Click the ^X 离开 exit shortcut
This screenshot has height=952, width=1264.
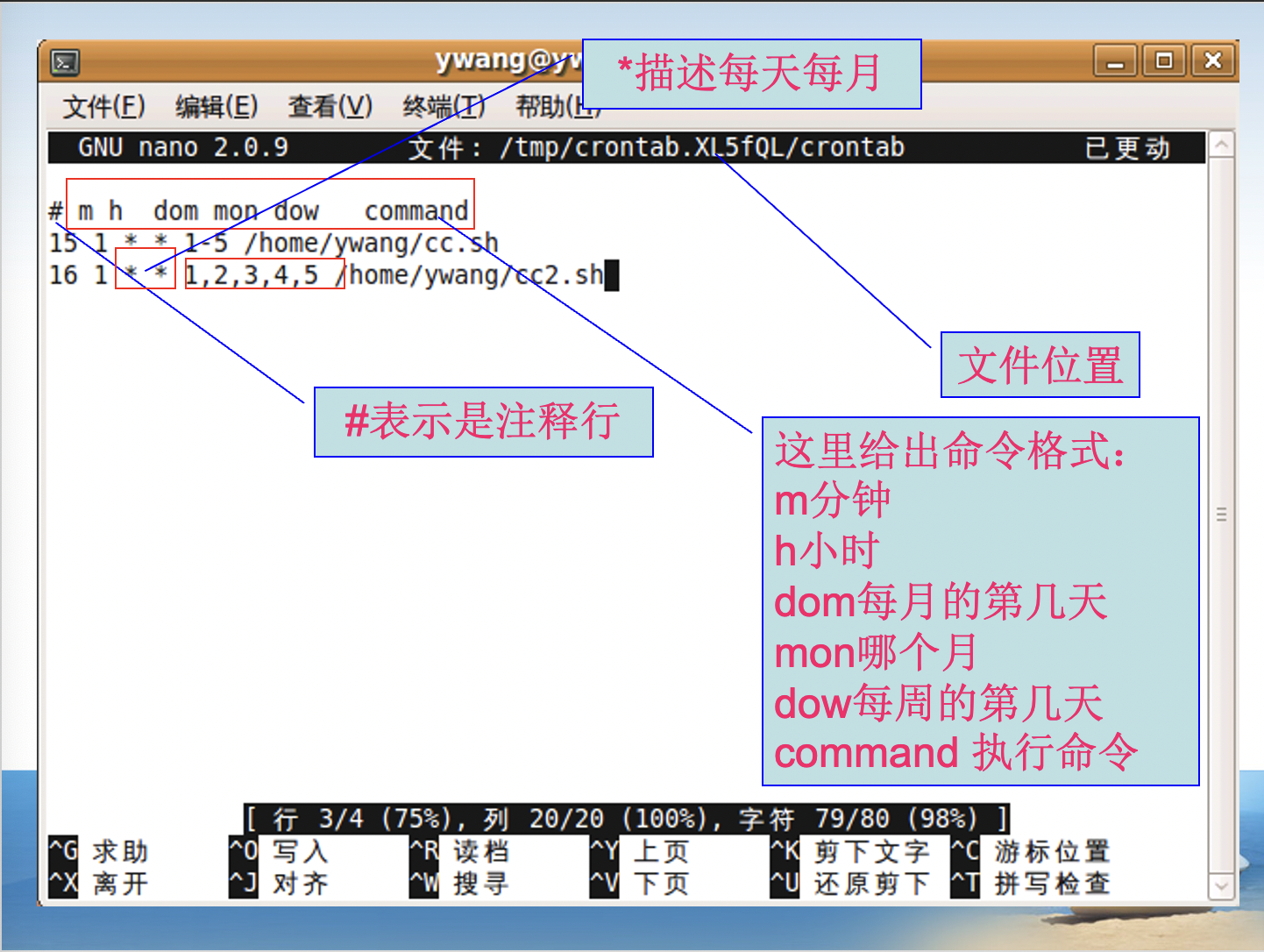pos(99,884)
